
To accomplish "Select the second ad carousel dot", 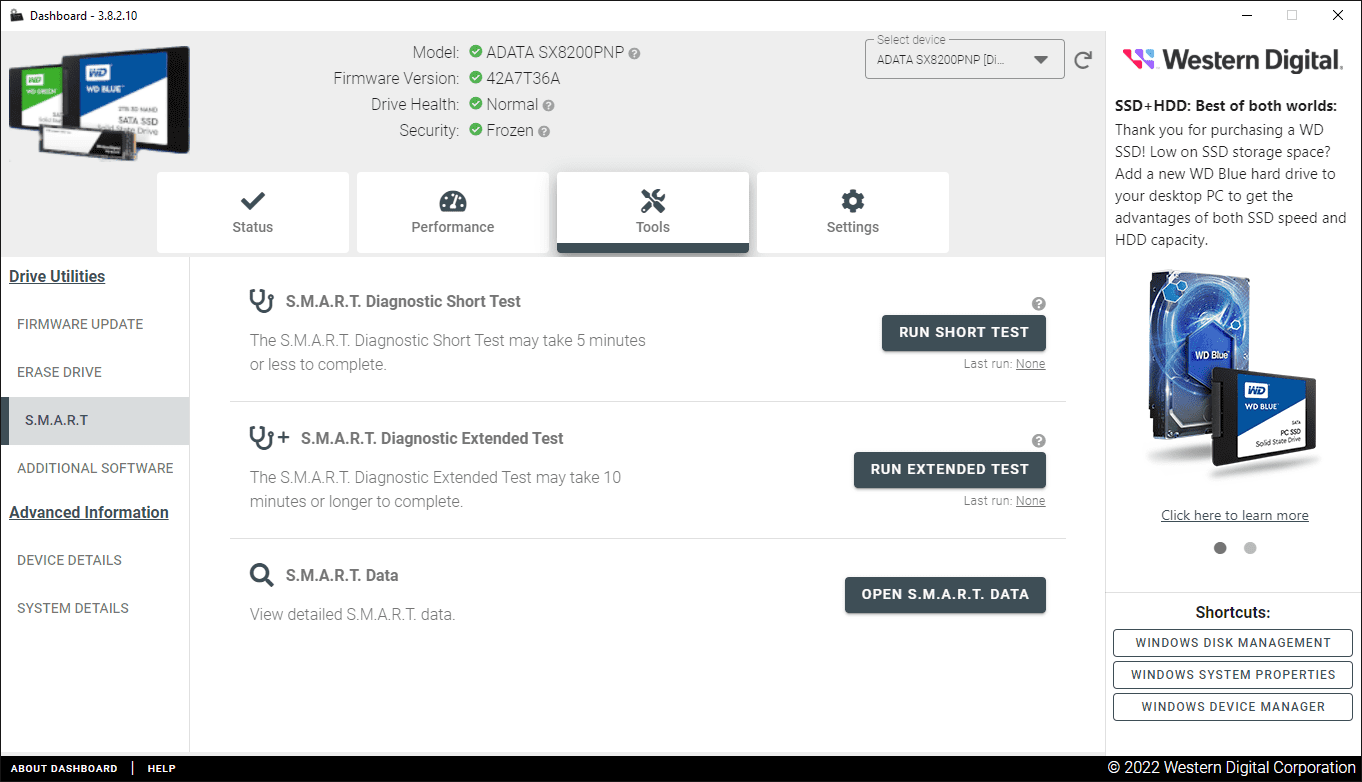I will coord(1250,548).
